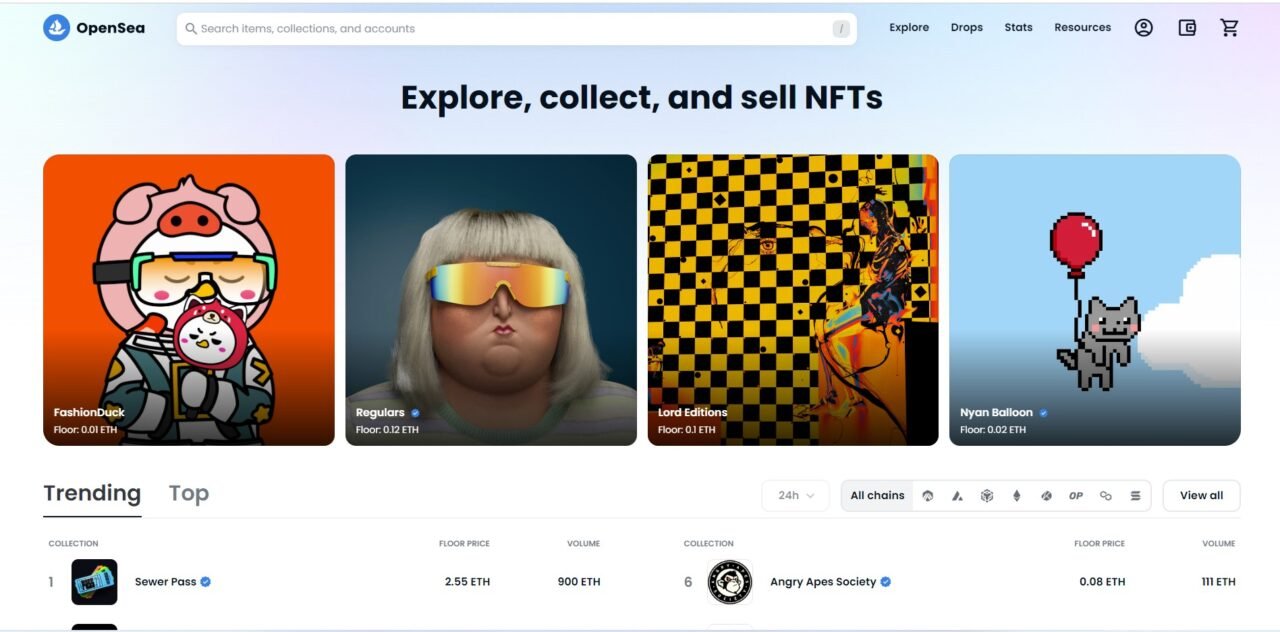Viewport: 1280px width, 632px height.
Task: Open the Sewer Pass collection link
Action: click(x=166, y=582)
